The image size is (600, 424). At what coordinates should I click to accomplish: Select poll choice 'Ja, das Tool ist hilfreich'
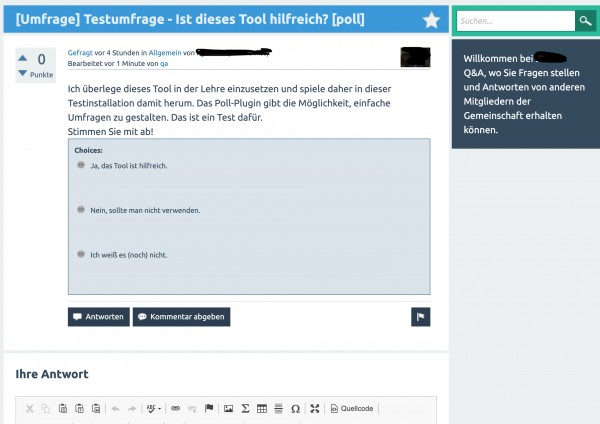click(x=81, y=165)
